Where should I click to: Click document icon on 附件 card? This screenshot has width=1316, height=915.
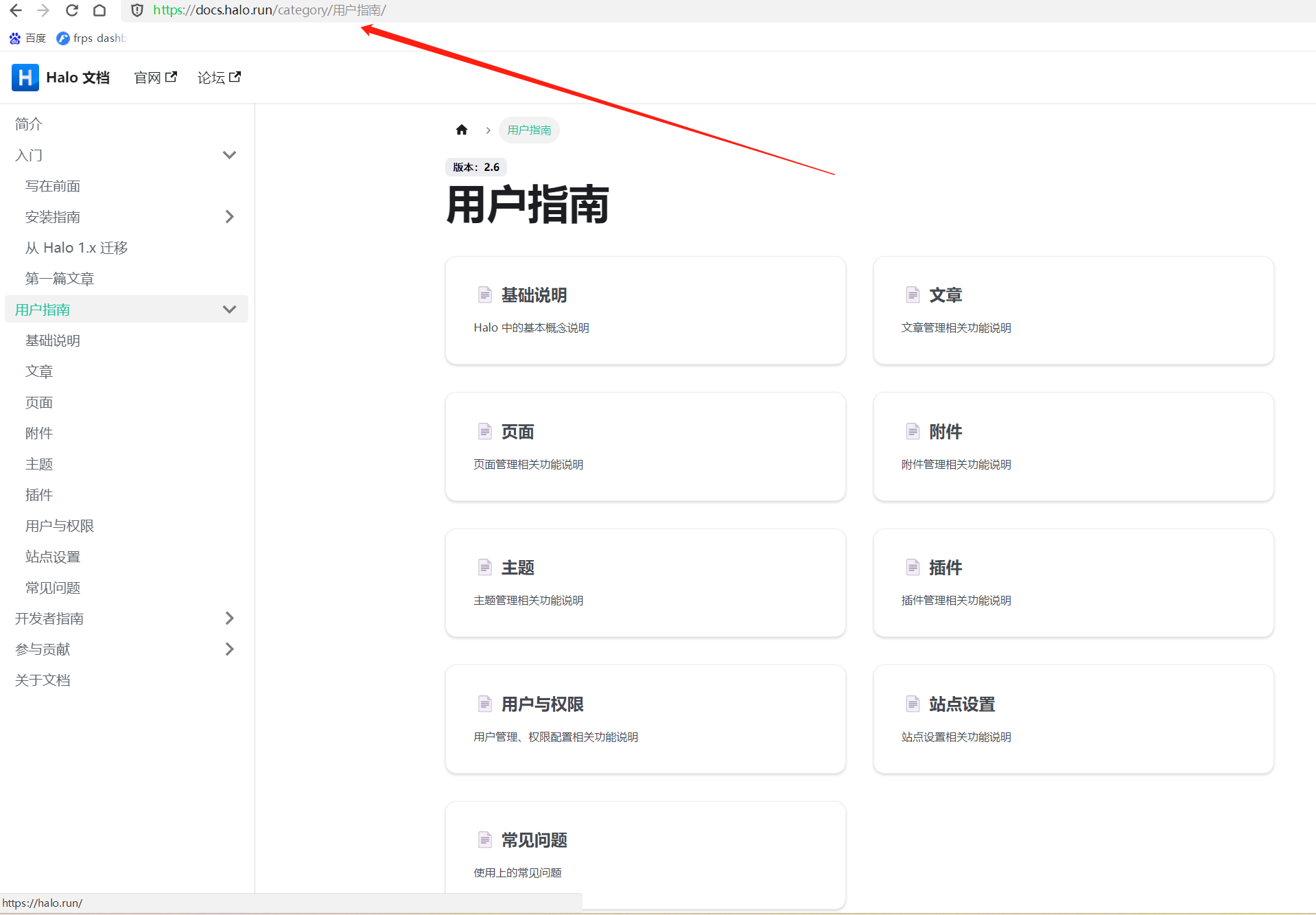[913, 431]
